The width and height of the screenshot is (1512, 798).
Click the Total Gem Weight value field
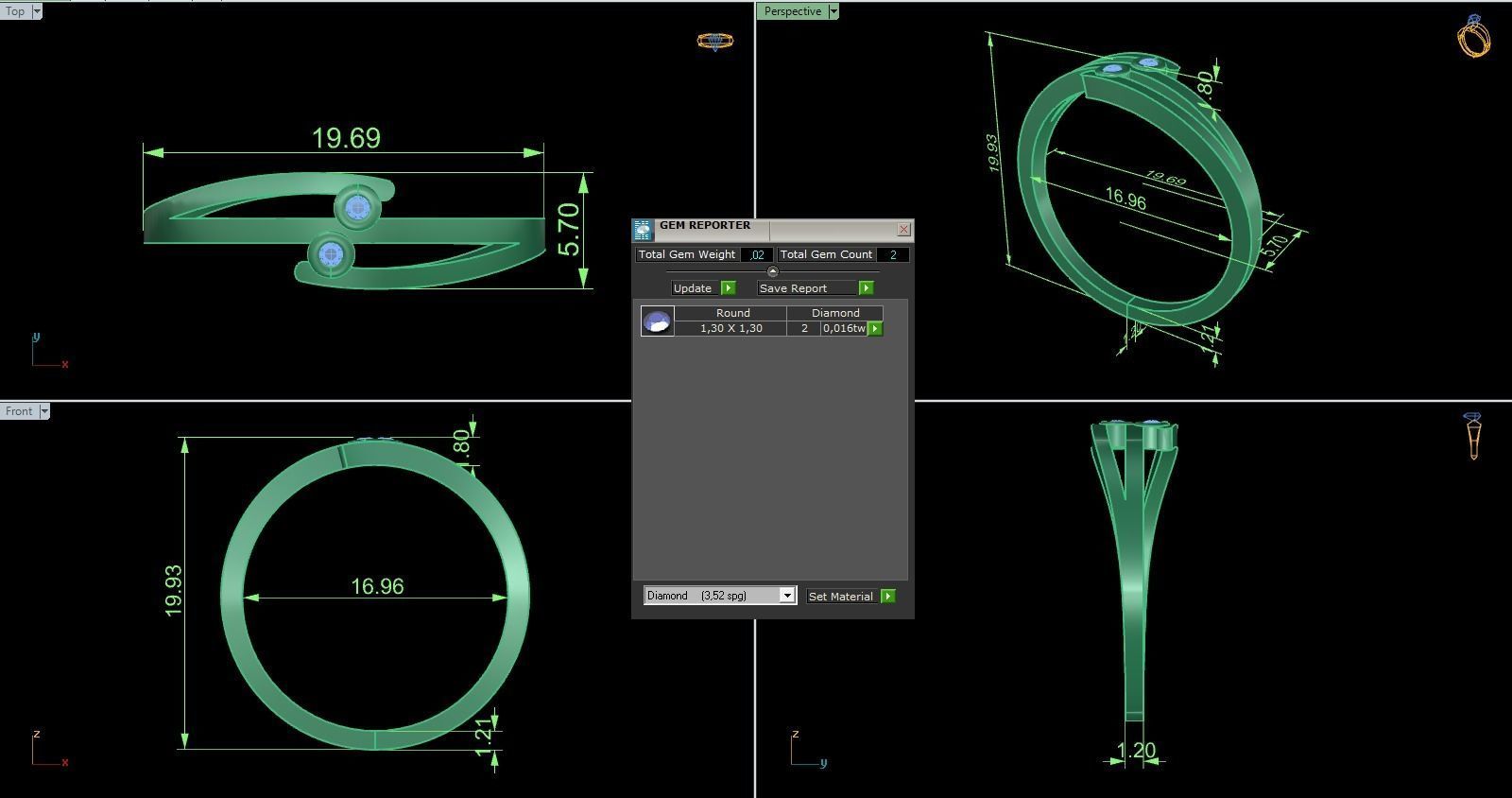pos(757,254)
